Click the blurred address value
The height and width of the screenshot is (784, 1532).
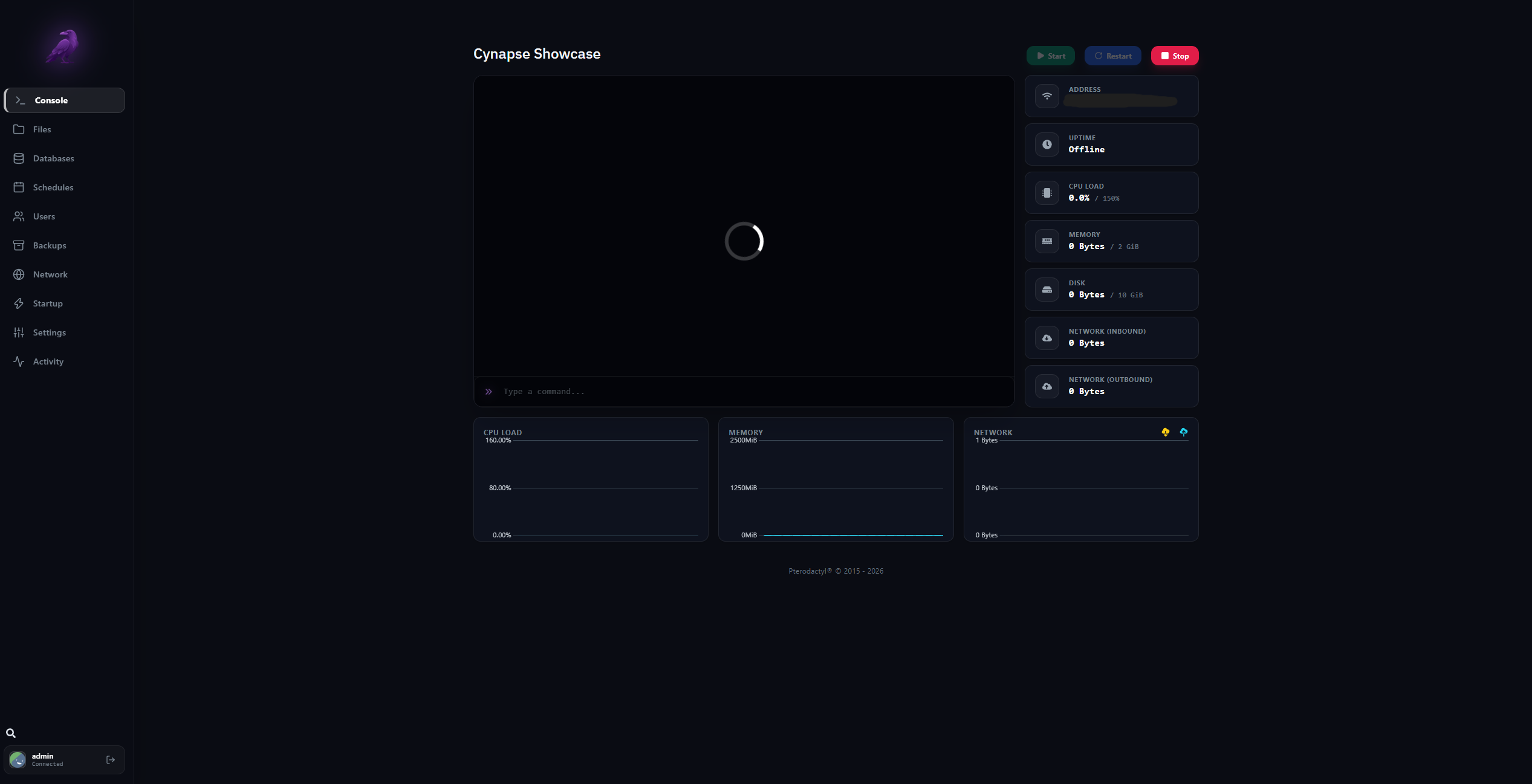tap(1120, 101)
